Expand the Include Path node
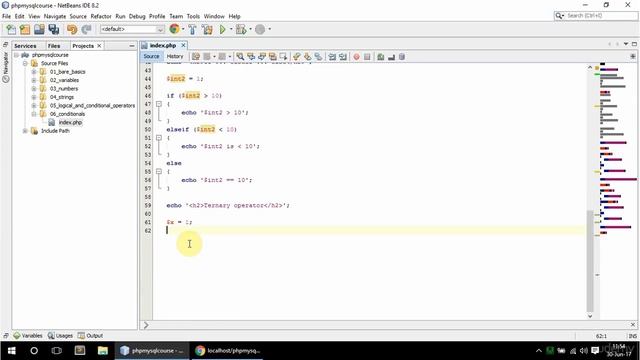 tap(25, 131)
